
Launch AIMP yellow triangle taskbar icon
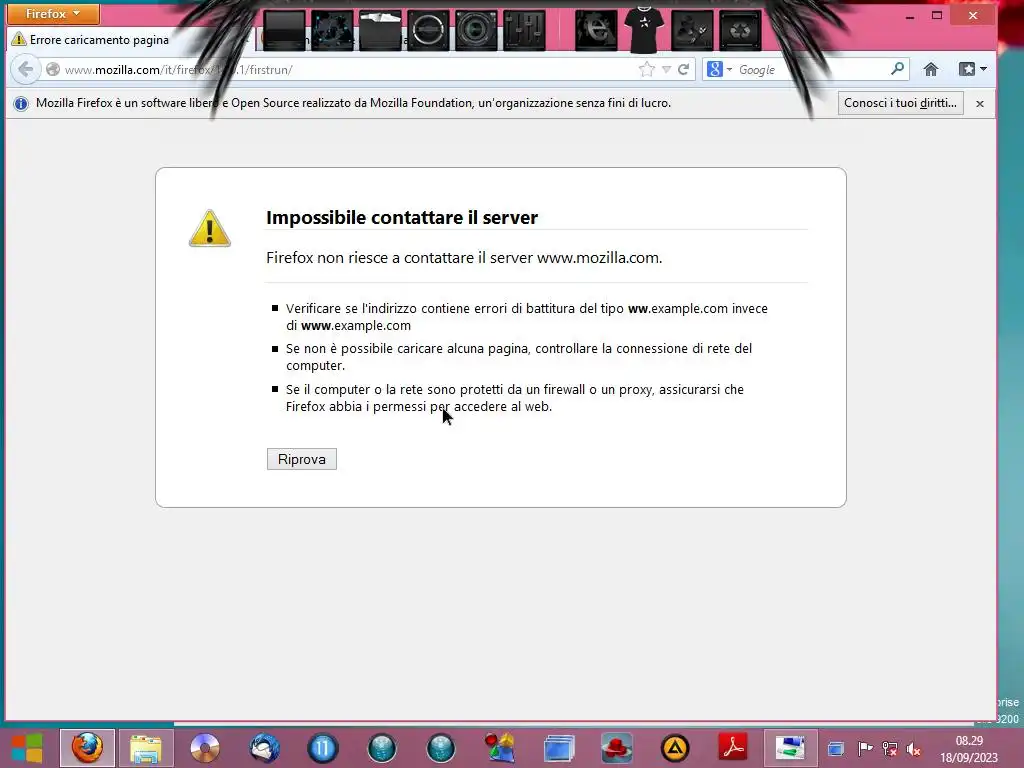coord(675,748)
